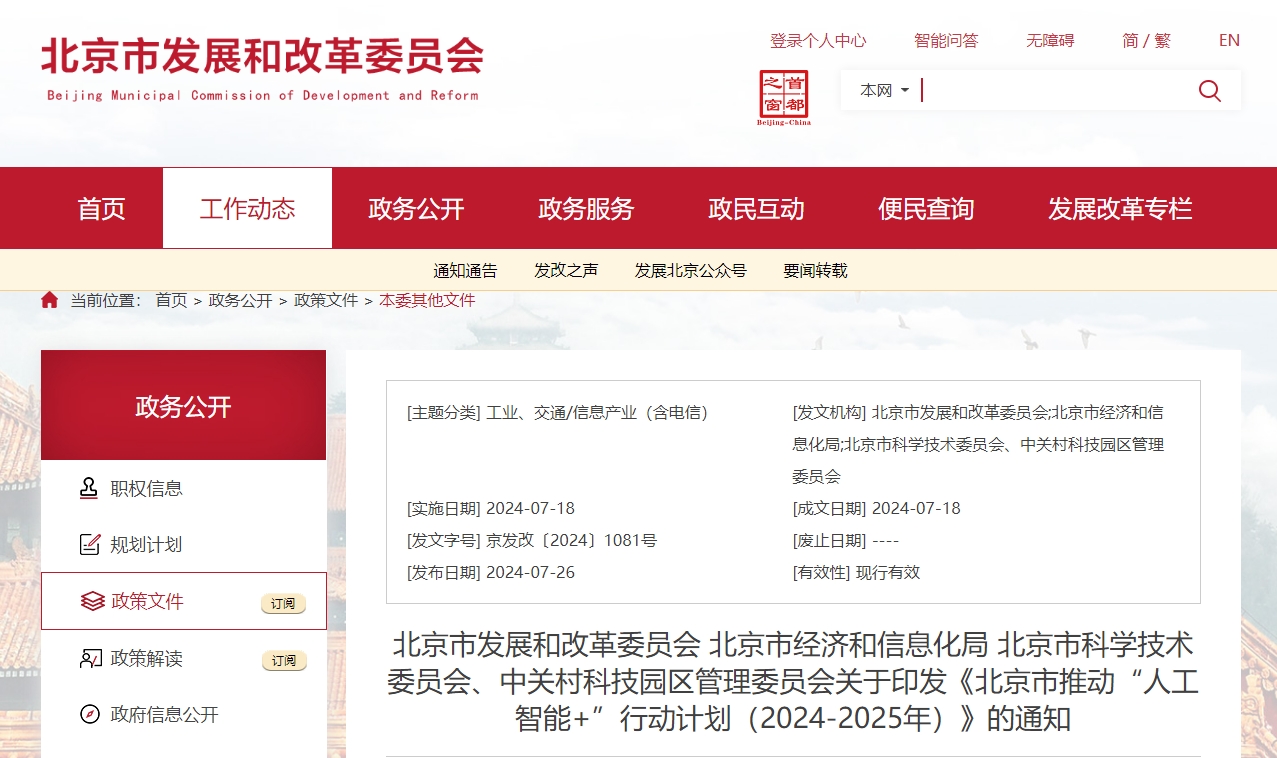The image size is (1277, 758).
Task: Click the 职权信息 stamp icon
Action: click(90, 488)
